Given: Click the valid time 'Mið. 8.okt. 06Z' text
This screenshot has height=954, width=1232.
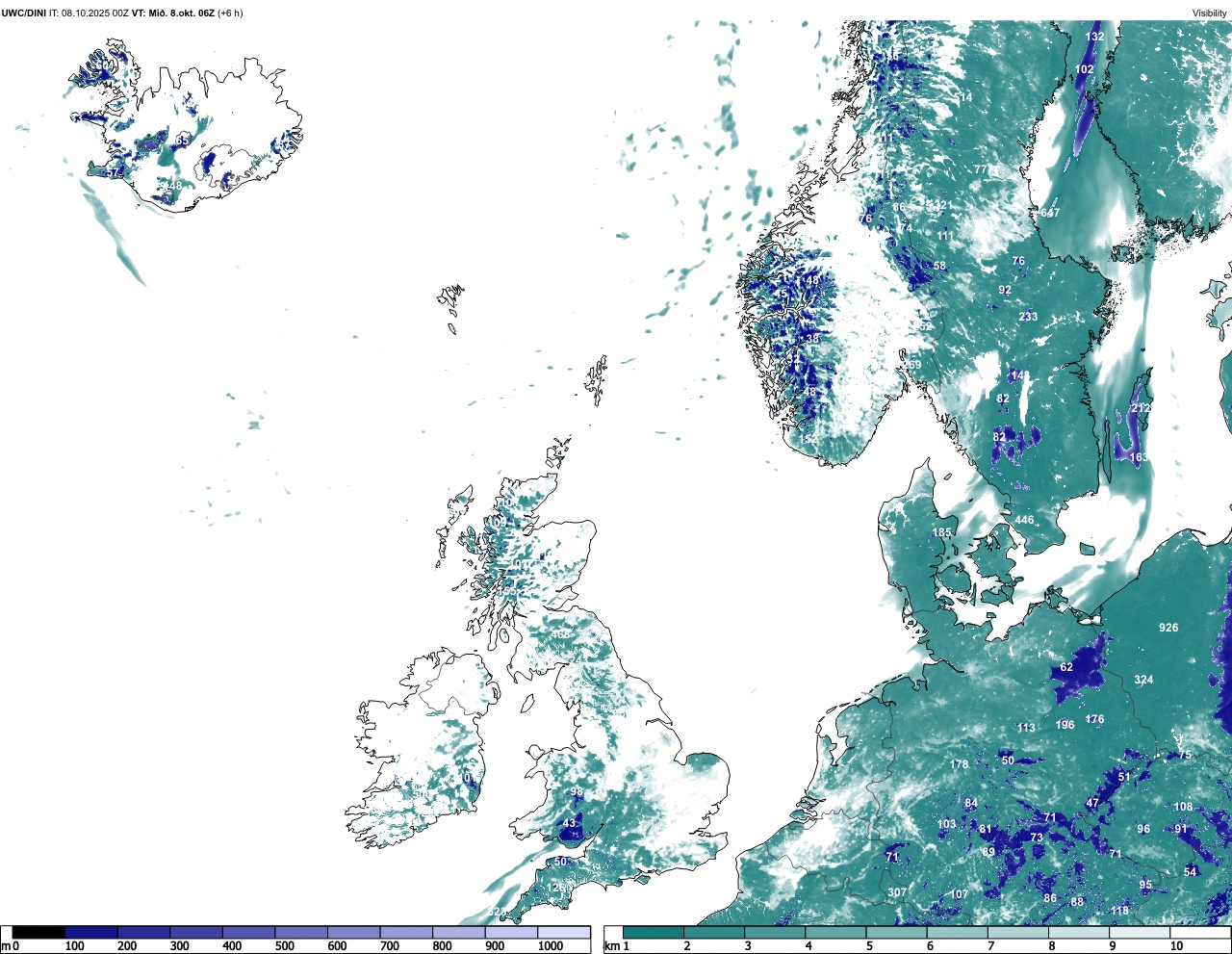Looking at the screenshot, I should point(181,13).
